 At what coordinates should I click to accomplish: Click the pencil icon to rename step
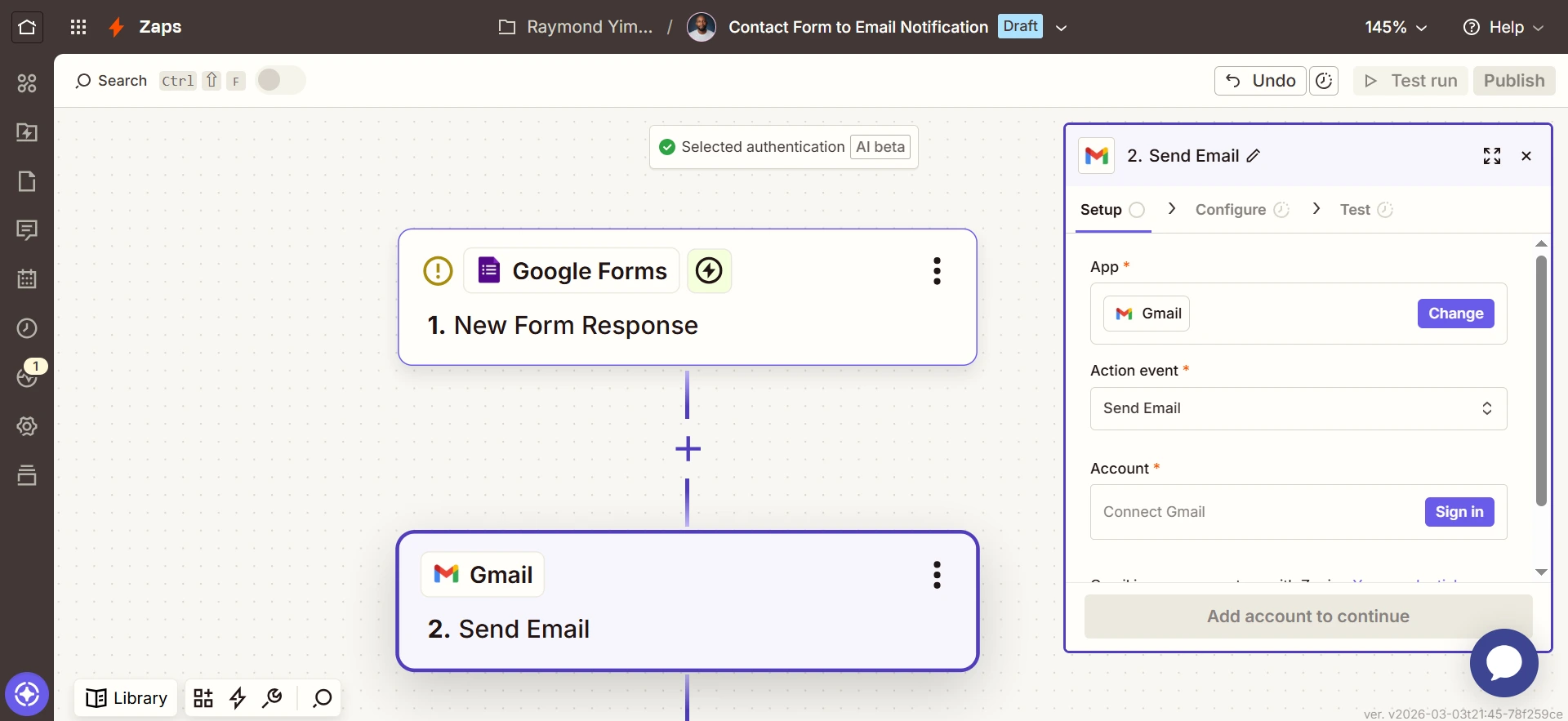(x=1254, y=156)
